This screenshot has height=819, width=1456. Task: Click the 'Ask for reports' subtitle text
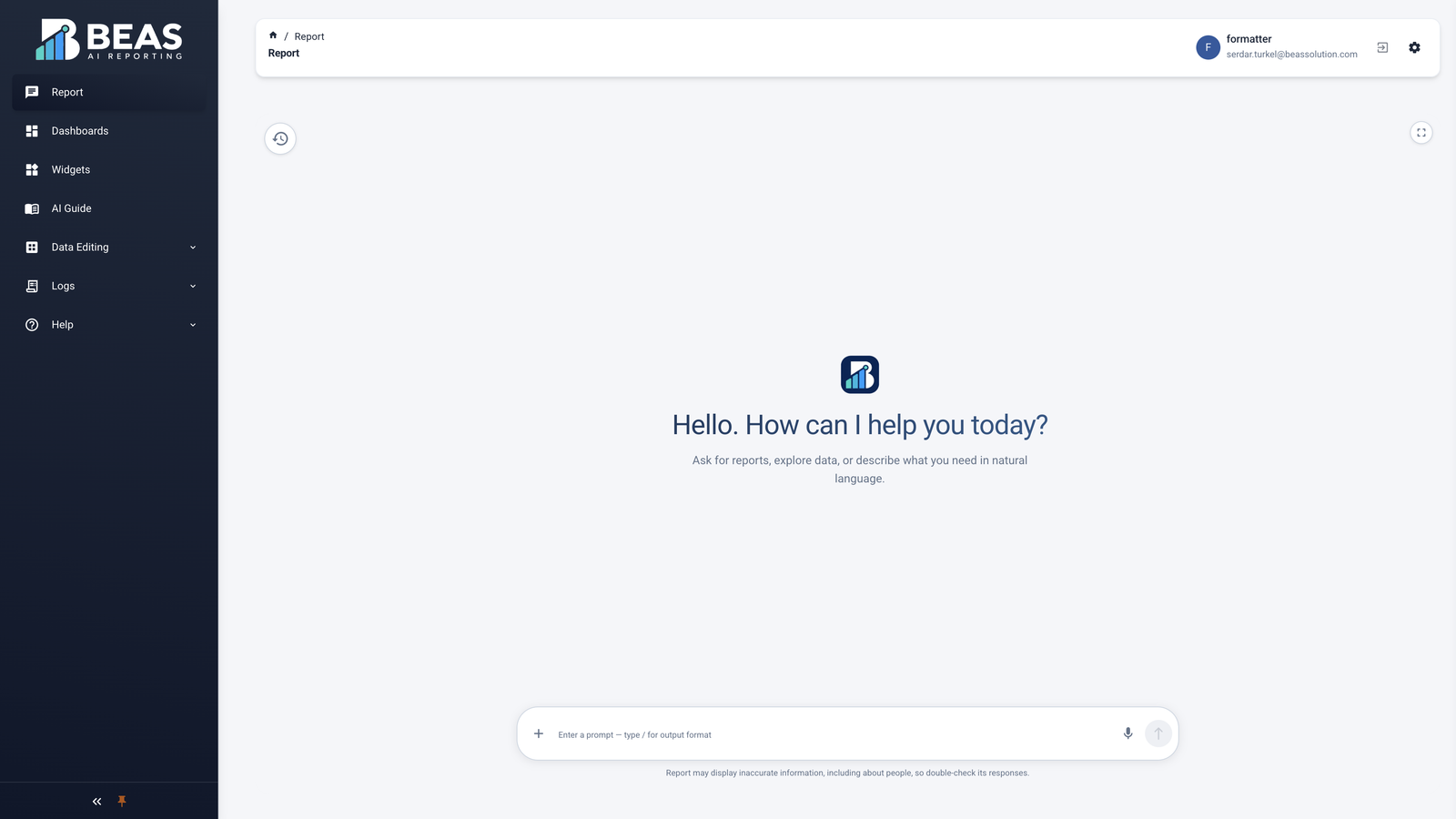tap(860, 470)
